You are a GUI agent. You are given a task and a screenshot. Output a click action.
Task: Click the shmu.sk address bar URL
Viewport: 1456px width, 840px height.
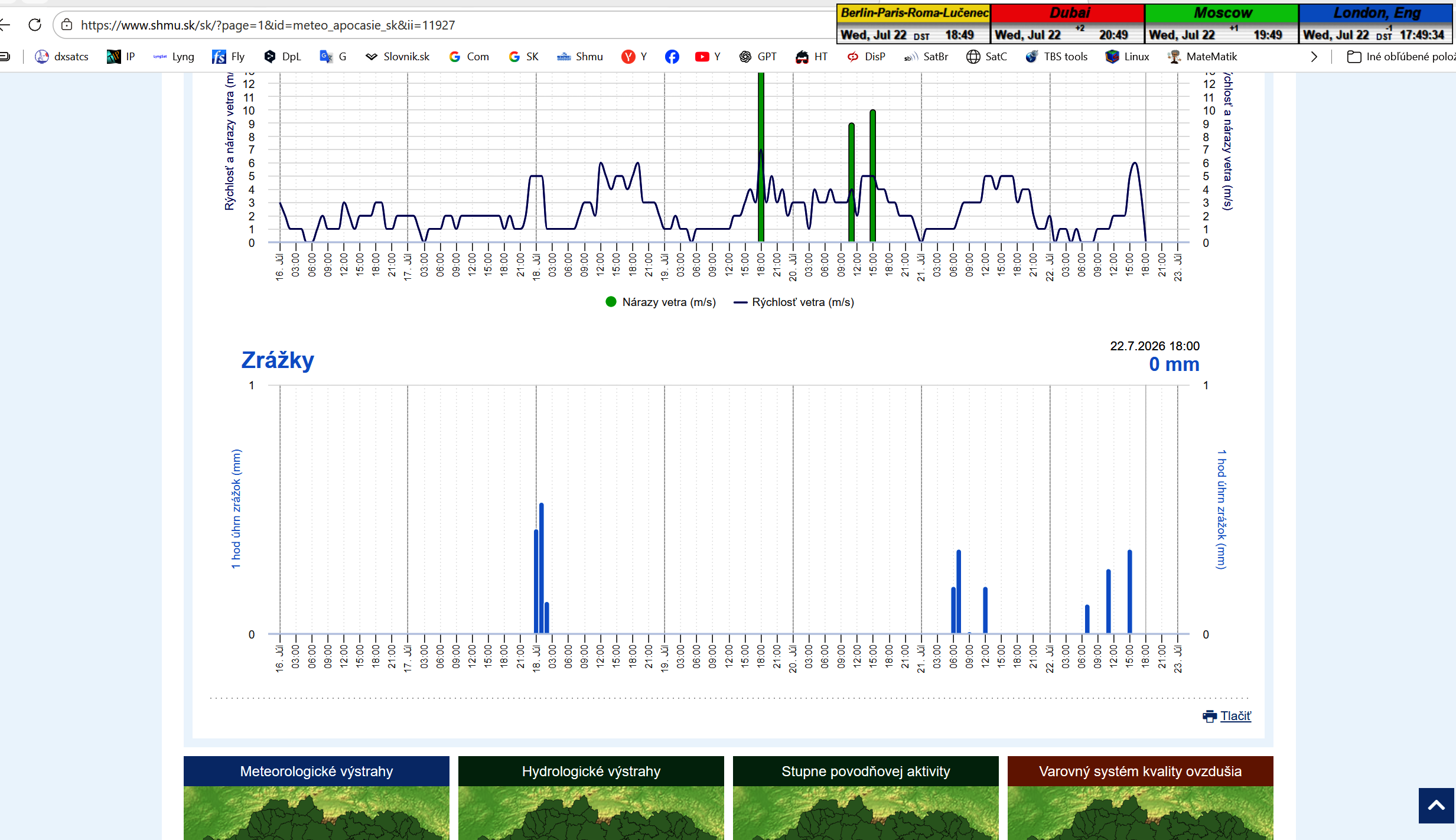click(x=268, y=25)
